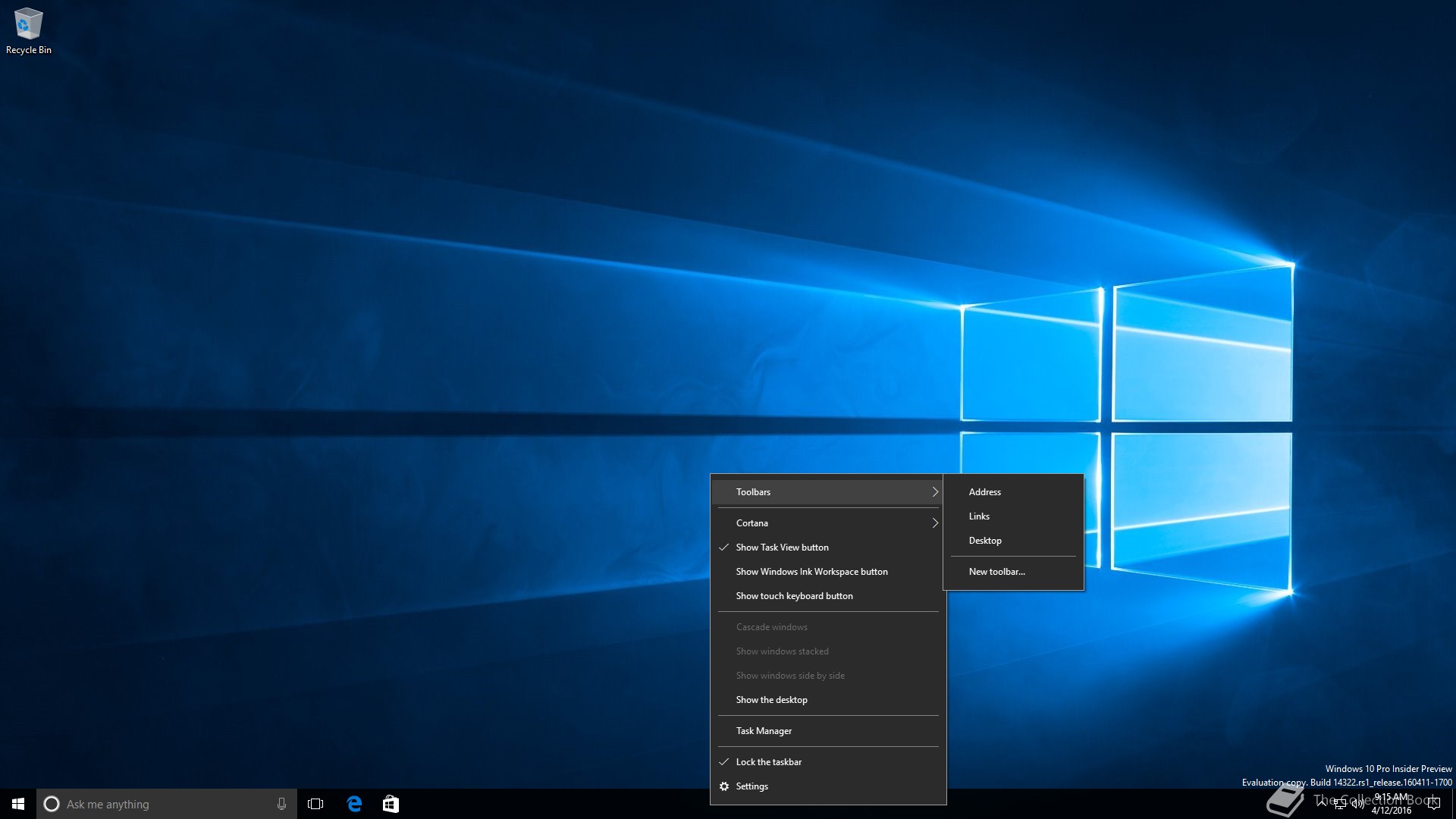This screenshot has height=819, width=1456.
Task: Open taskbar Settings from the context menu
Action: [x=828, y=786]
